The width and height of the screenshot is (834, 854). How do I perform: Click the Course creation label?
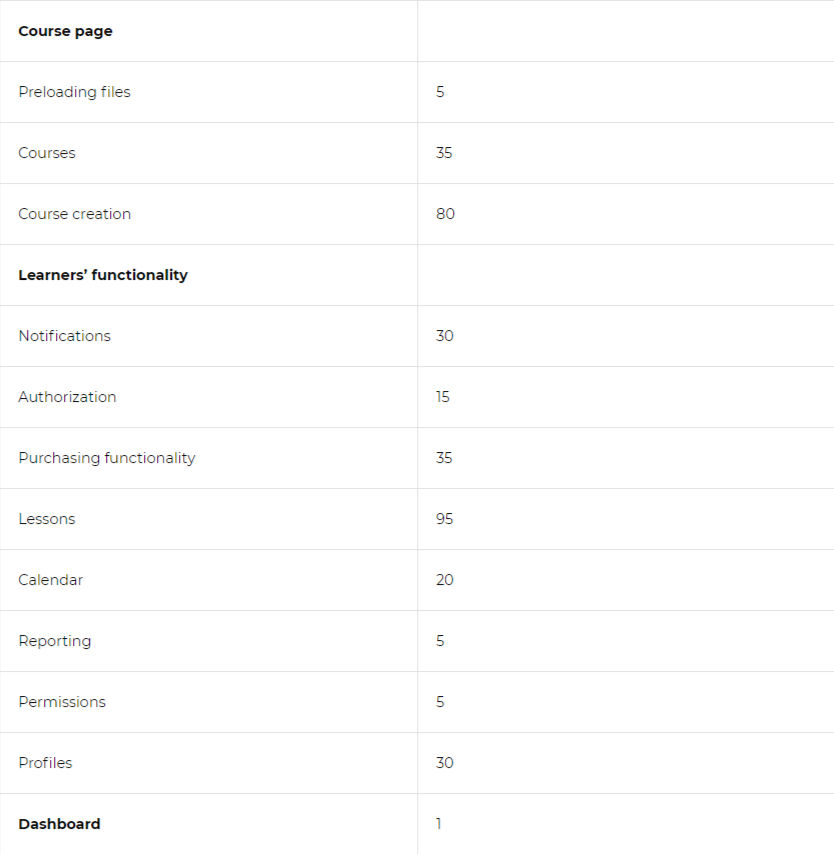[75, 214]
